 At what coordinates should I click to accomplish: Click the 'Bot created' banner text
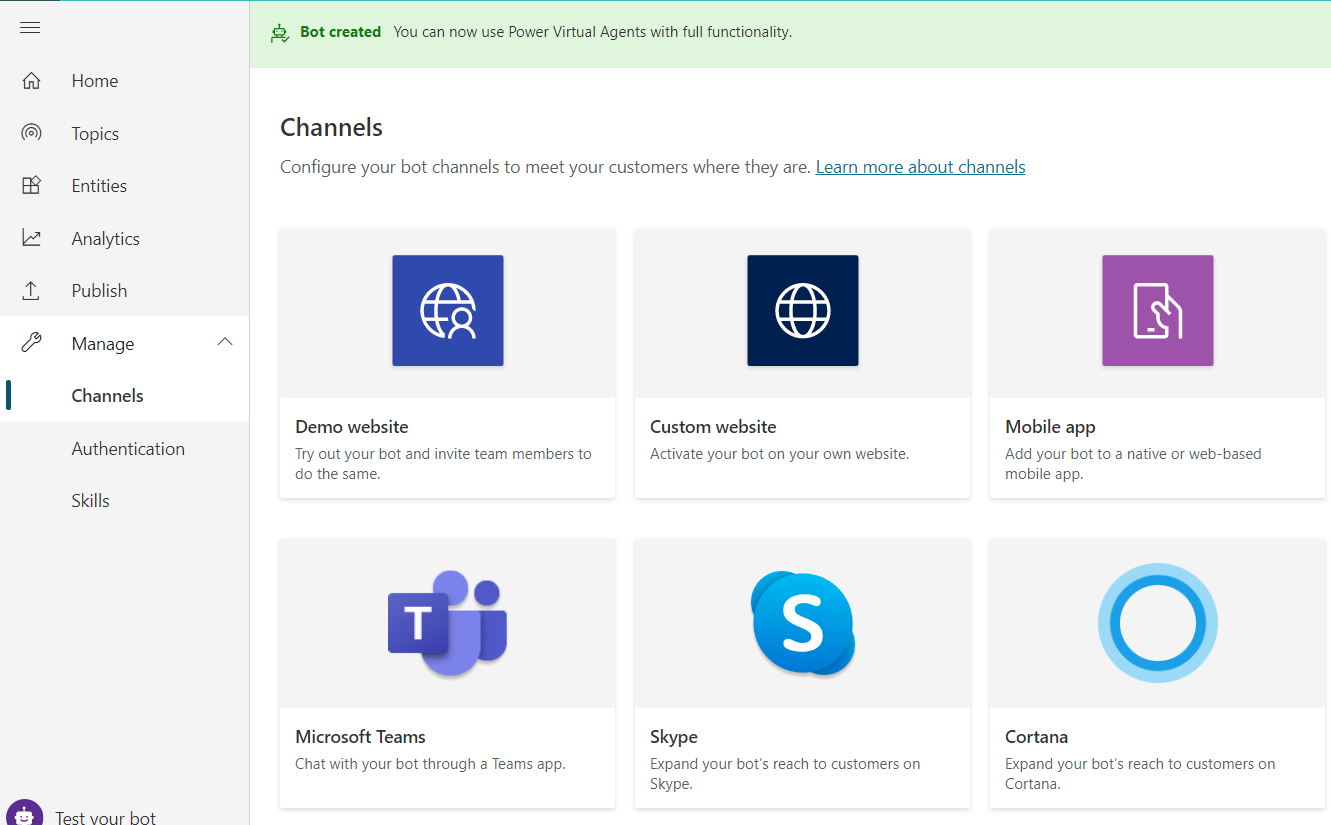(340, 32)
